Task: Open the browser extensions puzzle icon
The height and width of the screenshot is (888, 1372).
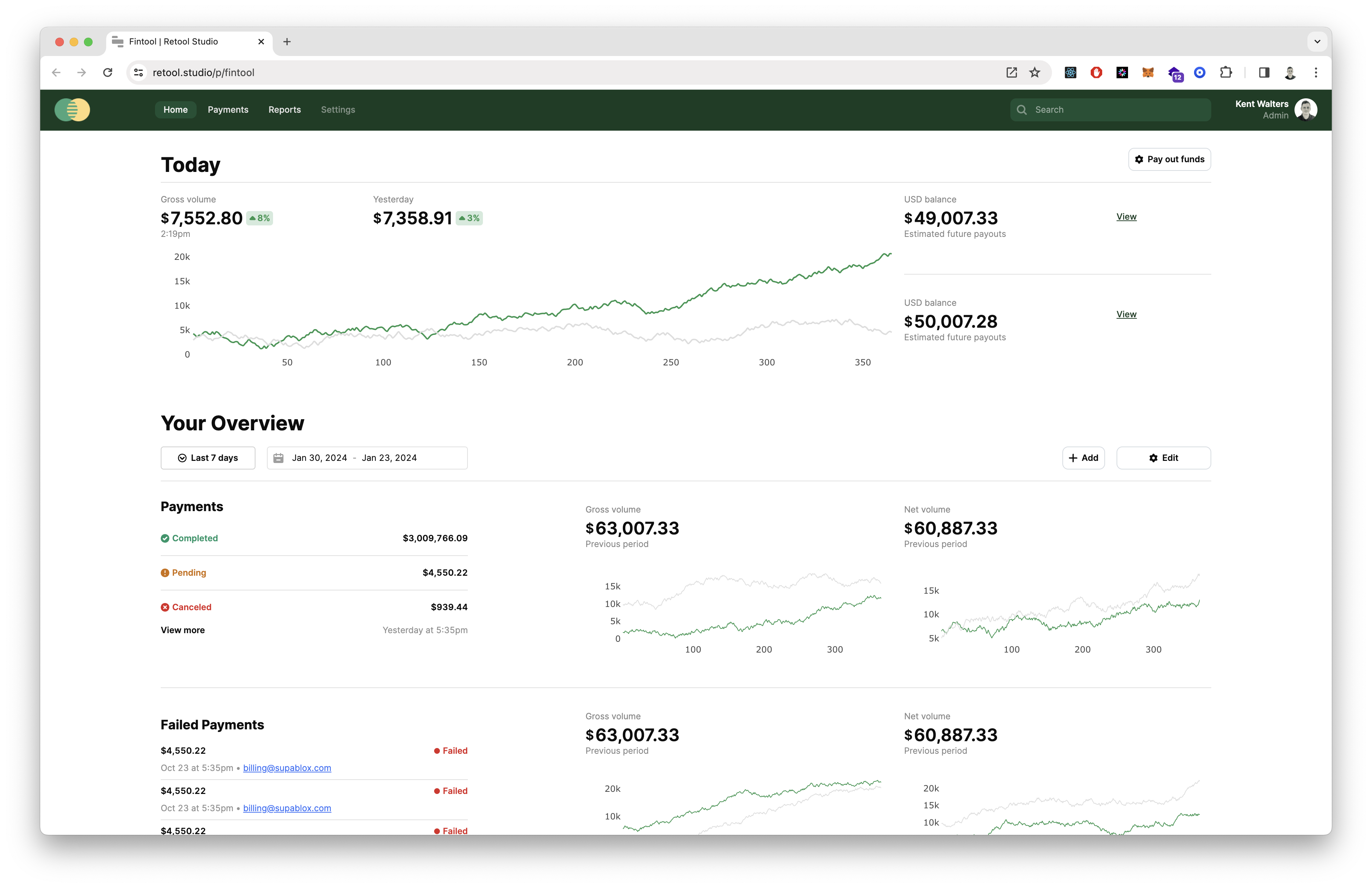Action: coord(1226,73)
